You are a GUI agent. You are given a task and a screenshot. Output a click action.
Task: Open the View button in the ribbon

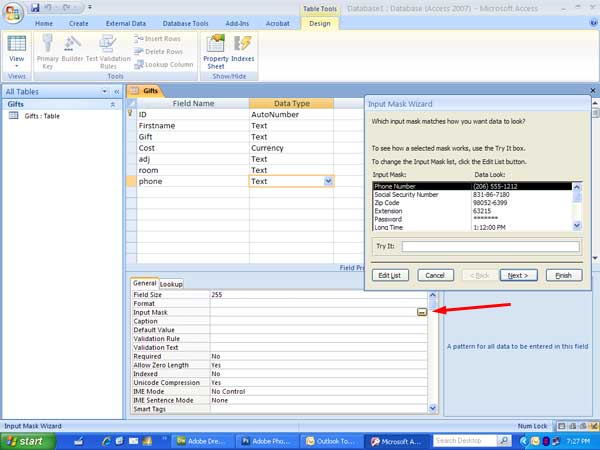coord(16,52)
